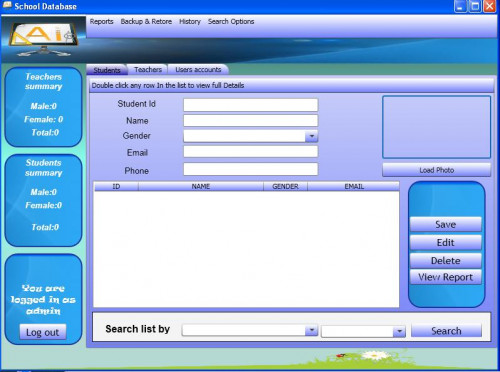The width and height of the screenshot is (500, 372).
Task: Click the school logo image
Action: 44,39
